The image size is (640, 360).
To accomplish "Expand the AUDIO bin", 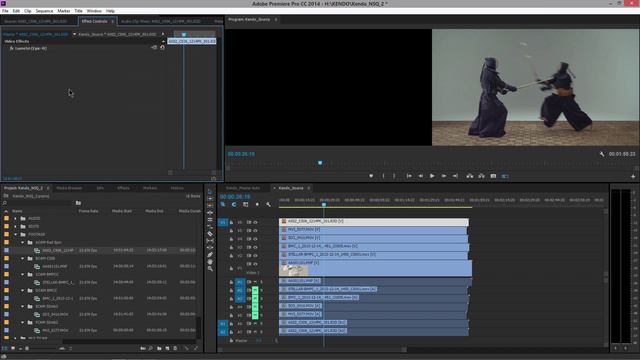I will (x=16, y=218).
